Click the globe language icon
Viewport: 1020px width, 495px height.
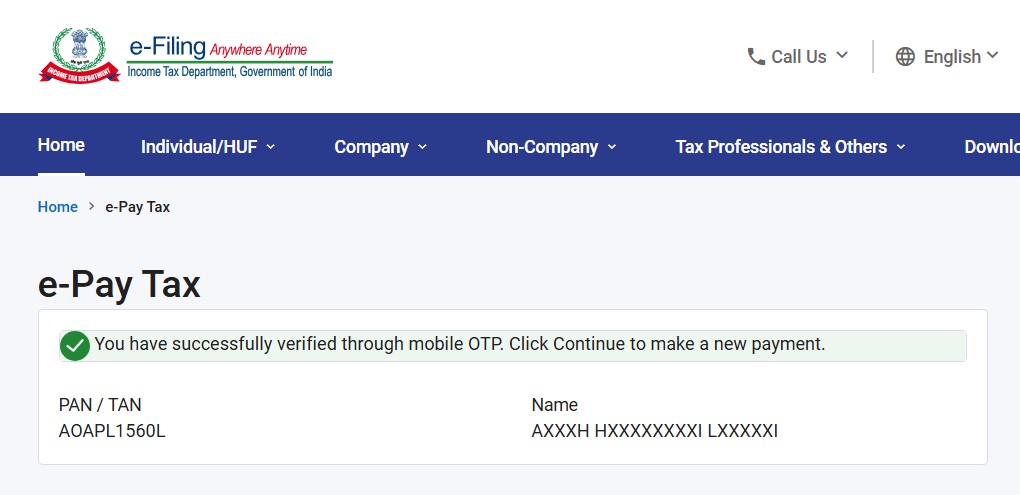[905, 57]
